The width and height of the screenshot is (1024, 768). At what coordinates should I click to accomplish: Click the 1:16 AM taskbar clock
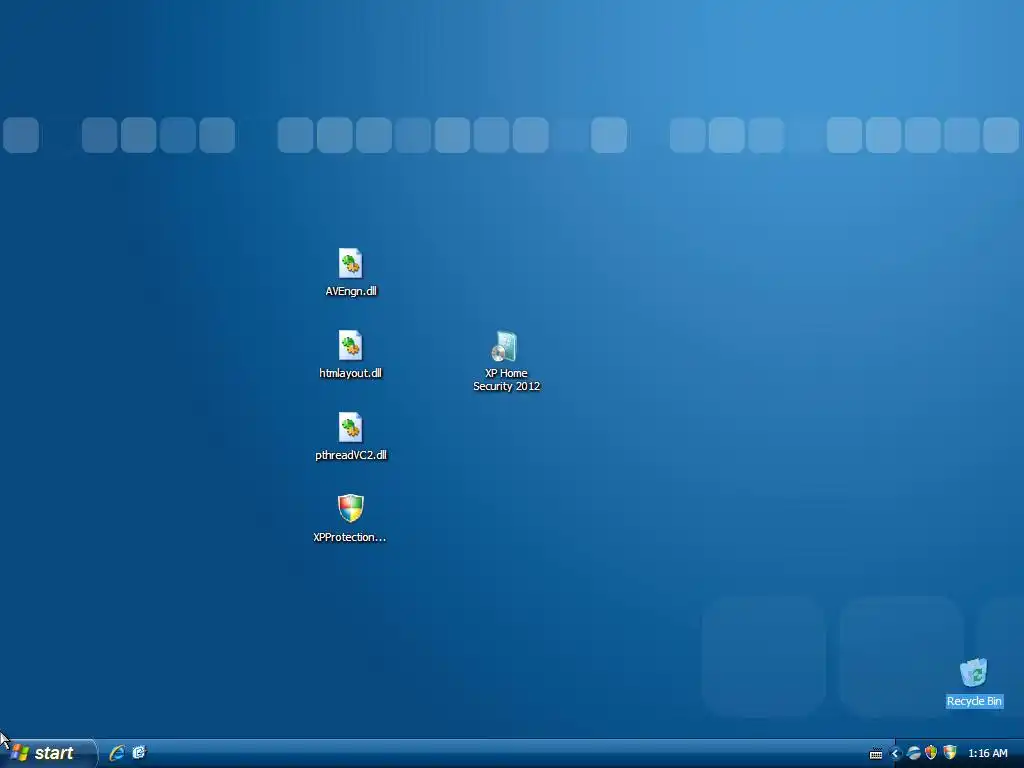pyautogui.click(x=987, y=754)
